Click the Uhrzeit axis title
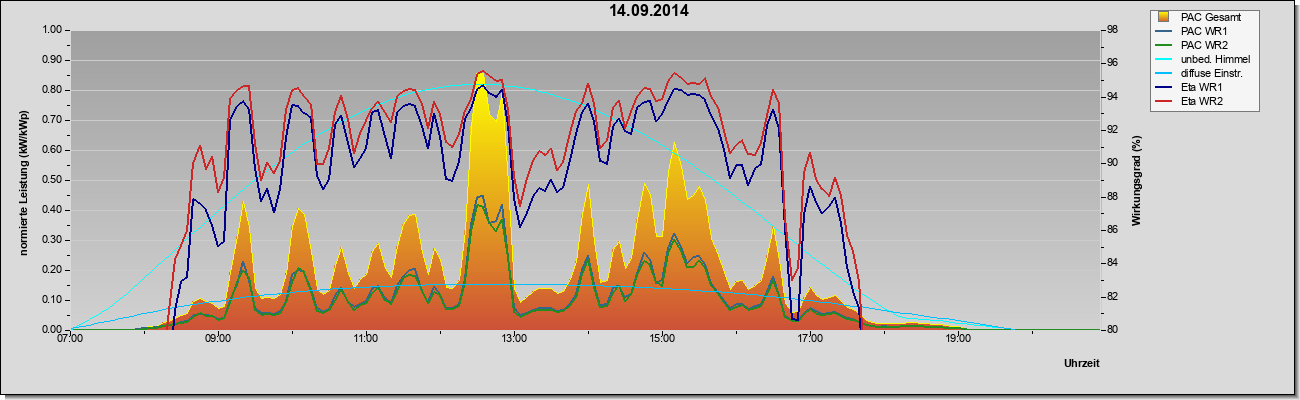 click(1082, 364)
